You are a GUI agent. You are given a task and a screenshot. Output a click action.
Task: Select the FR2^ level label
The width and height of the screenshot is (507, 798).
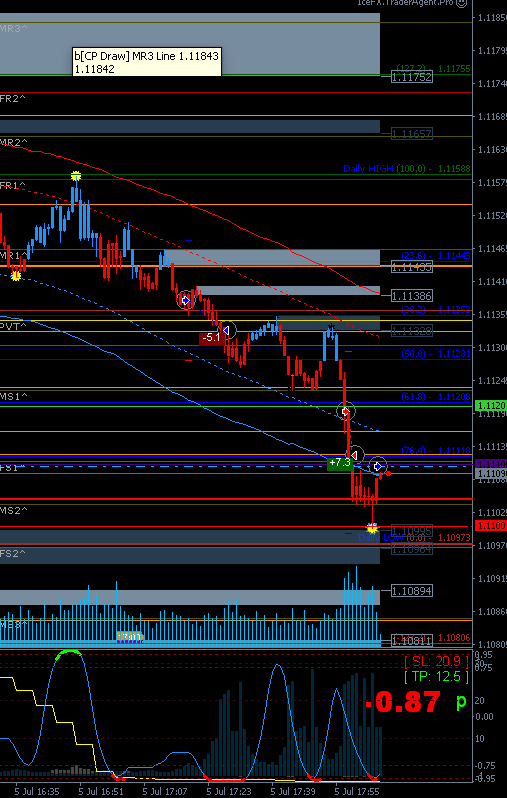click(x=13, y=99)
